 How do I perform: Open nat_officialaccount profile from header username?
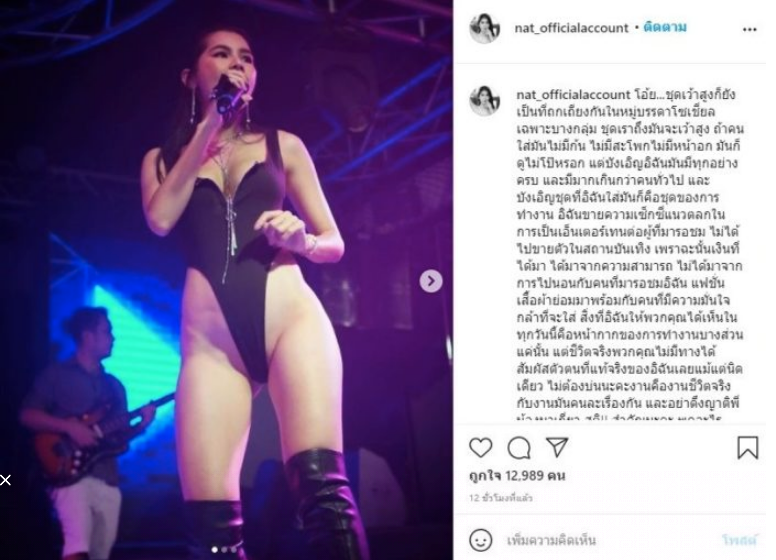(571, 28)
